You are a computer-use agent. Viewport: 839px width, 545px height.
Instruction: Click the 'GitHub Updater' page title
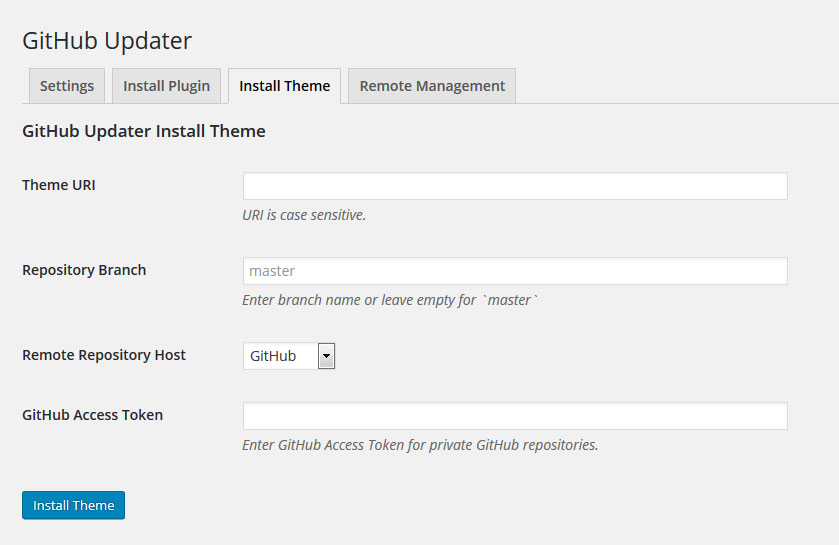(107, 41)
